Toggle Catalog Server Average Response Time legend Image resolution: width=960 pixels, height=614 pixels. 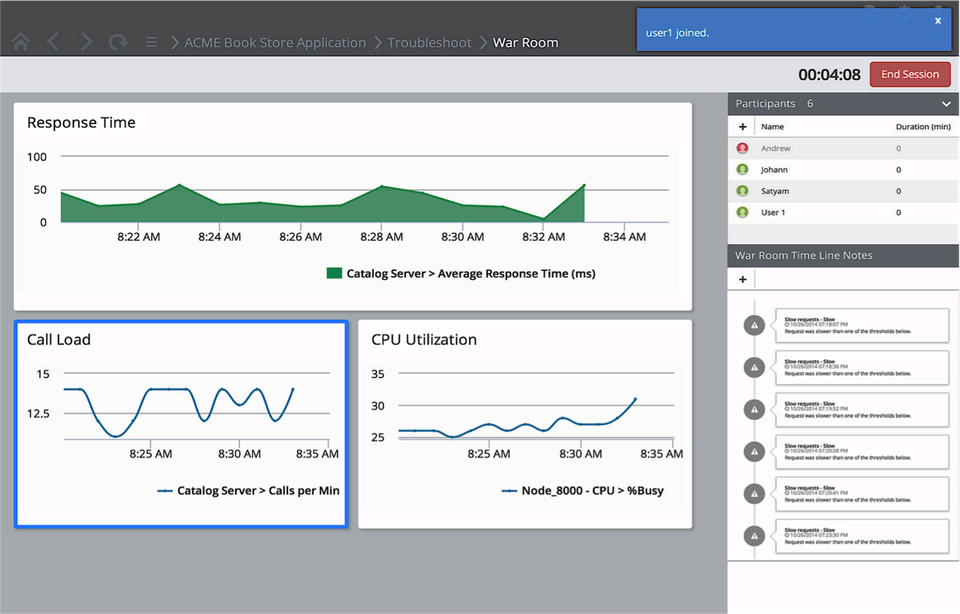point(461,274)
